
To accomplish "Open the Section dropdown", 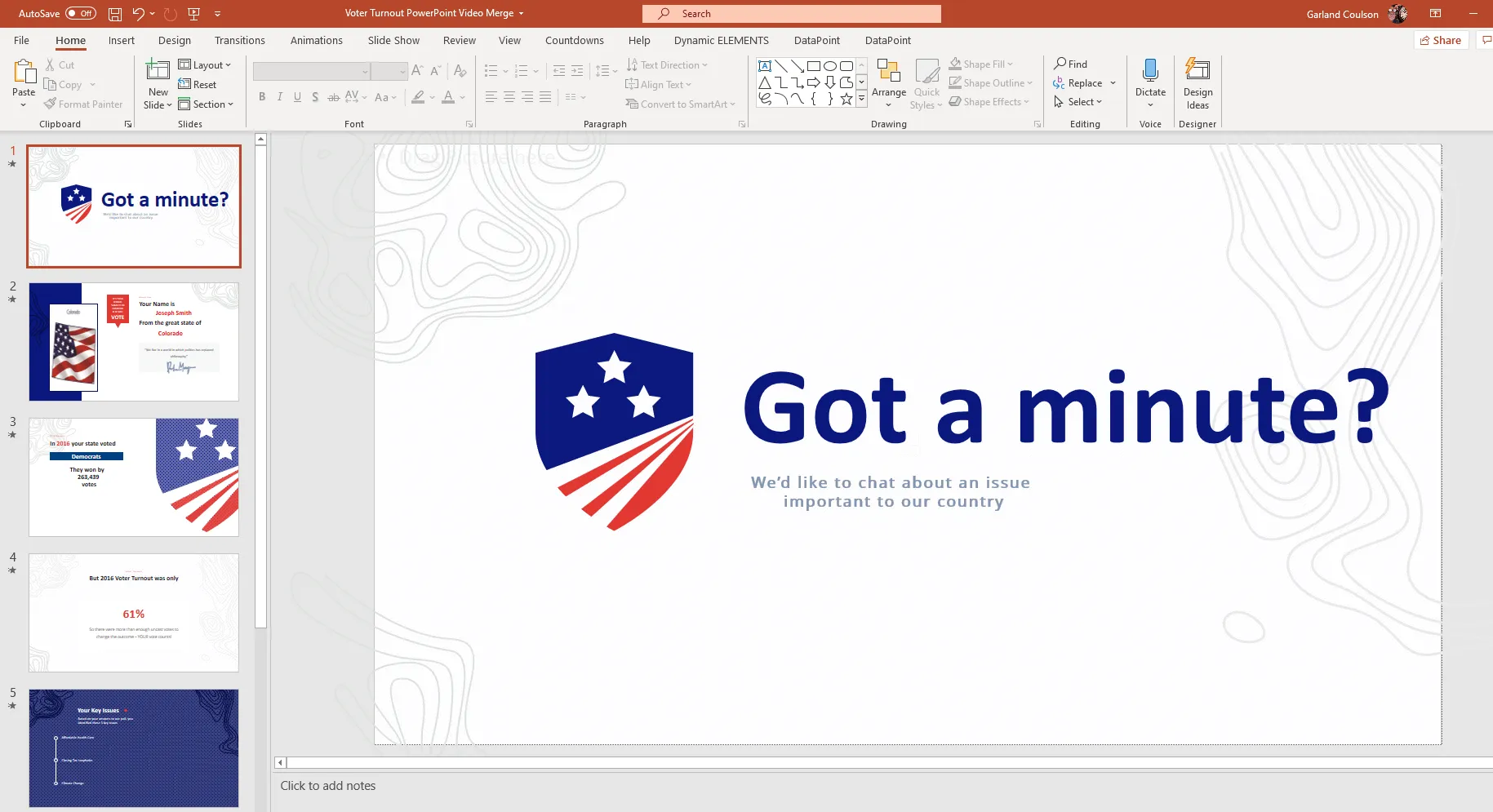I will pyautogui.click(x=207, y=104).
